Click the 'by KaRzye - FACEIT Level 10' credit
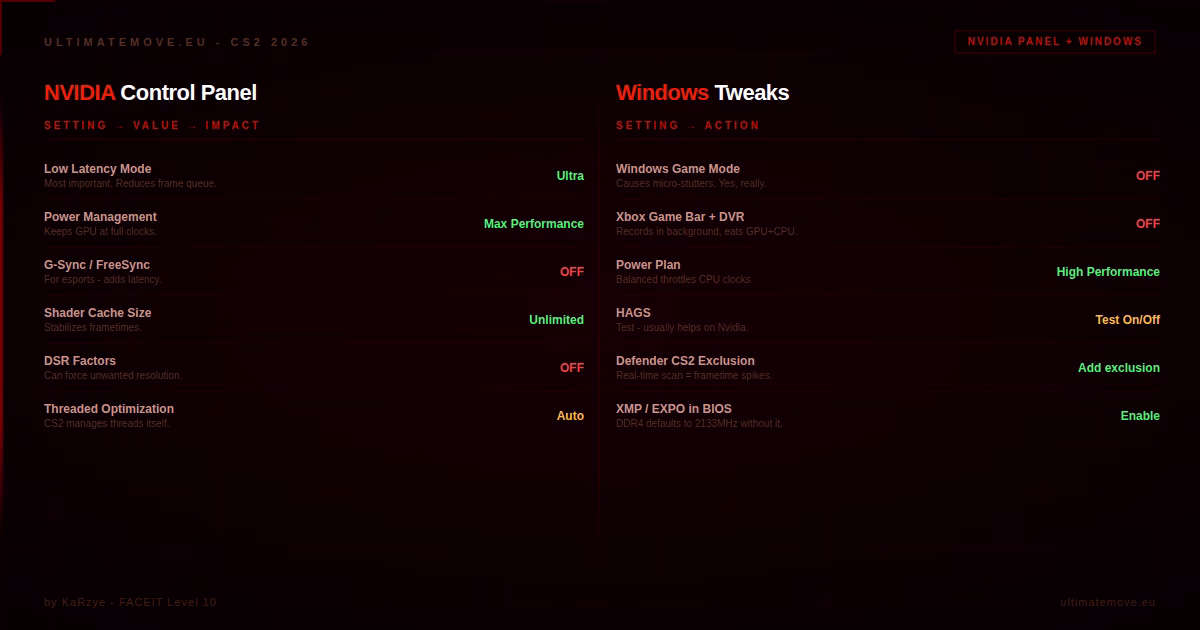Viewport: 1200px width, 630px height. click(130, 602)
